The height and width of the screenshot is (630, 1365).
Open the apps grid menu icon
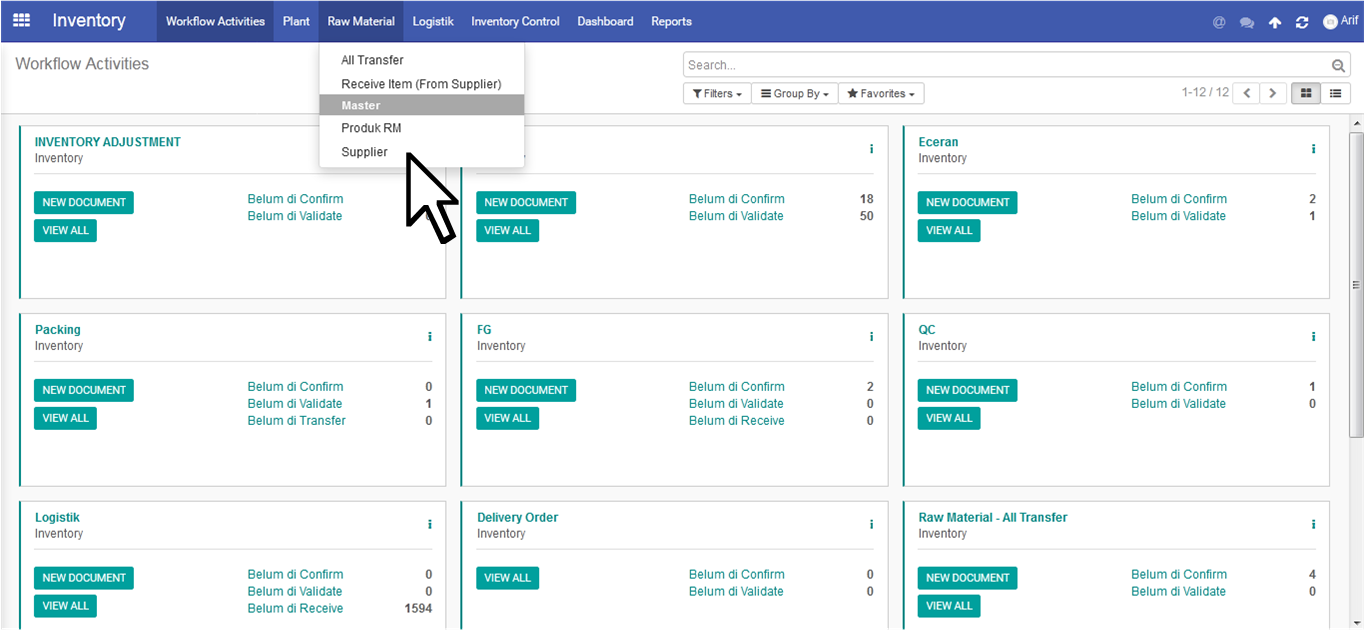point(21,21)
